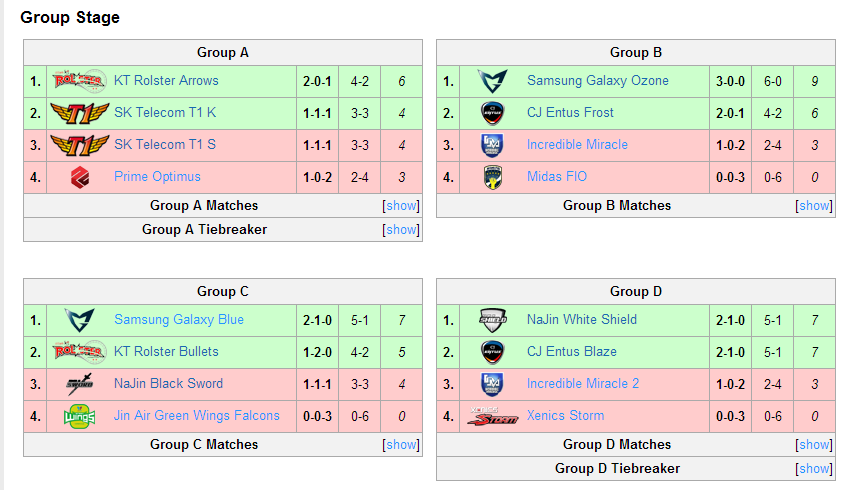Click the KT Rolster Arrows team logo

pyautogui.click(x=79, y=81)
